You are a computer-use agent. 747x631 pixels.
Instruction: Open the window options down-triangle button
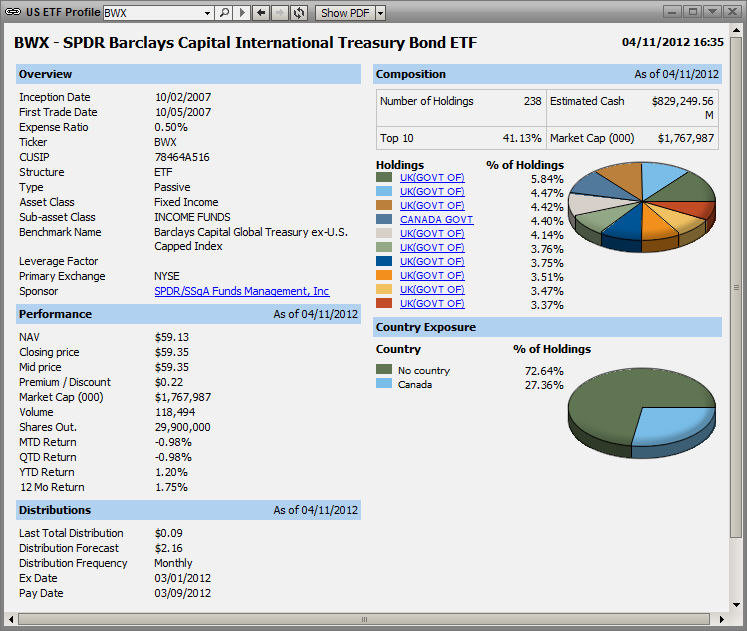(x=712, y=11)
